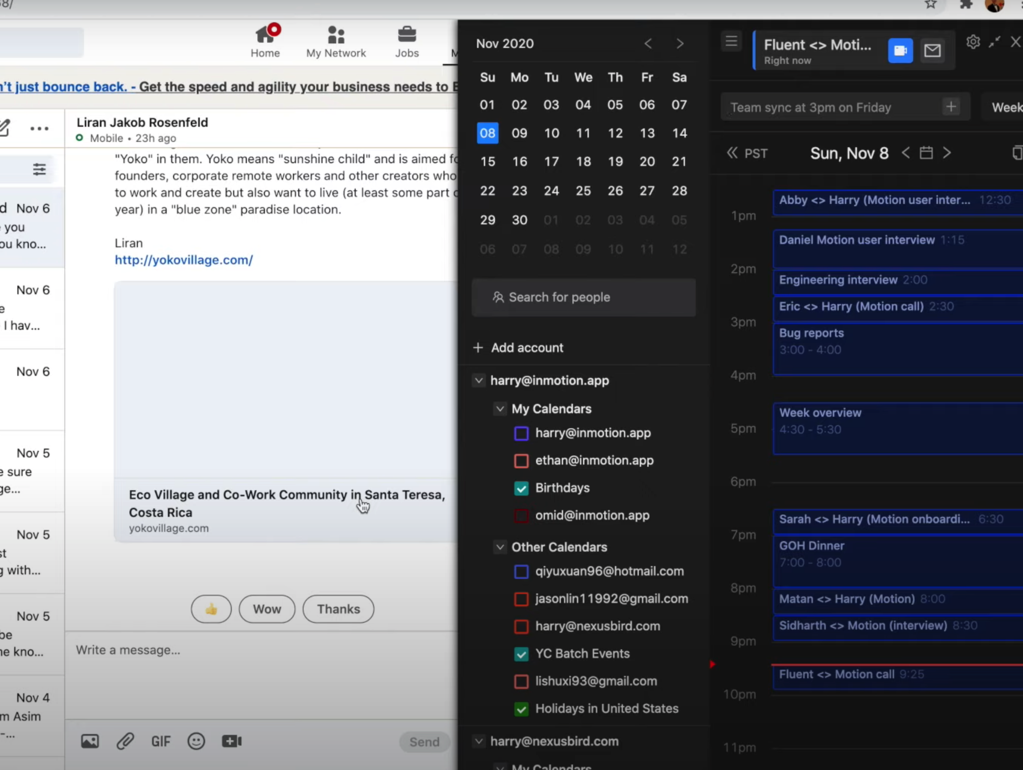Open the GOH Dinner event
Viewport: 1023px width, 770px height.
[898, 561]
